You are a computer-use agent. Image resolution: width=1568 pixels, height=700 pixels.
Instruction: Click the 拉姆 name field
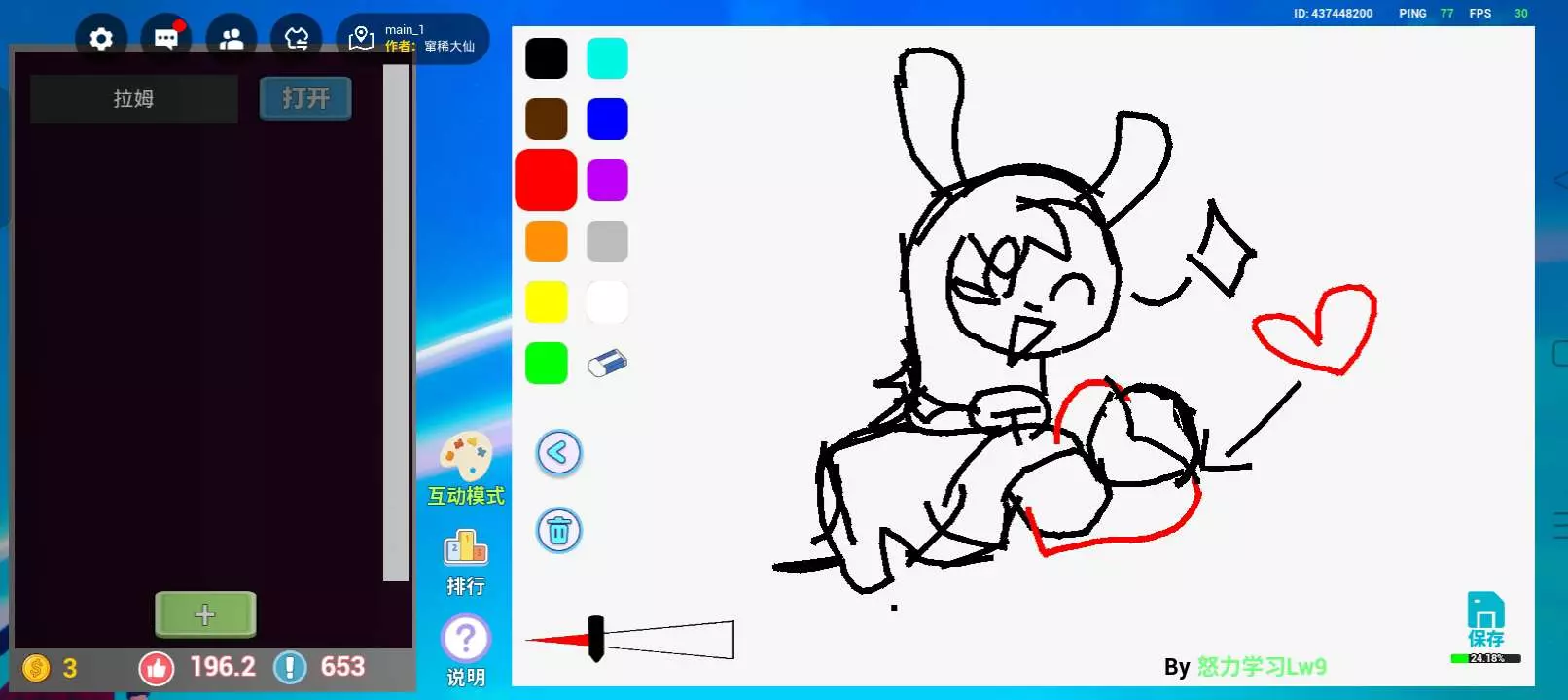coord(134,99)
